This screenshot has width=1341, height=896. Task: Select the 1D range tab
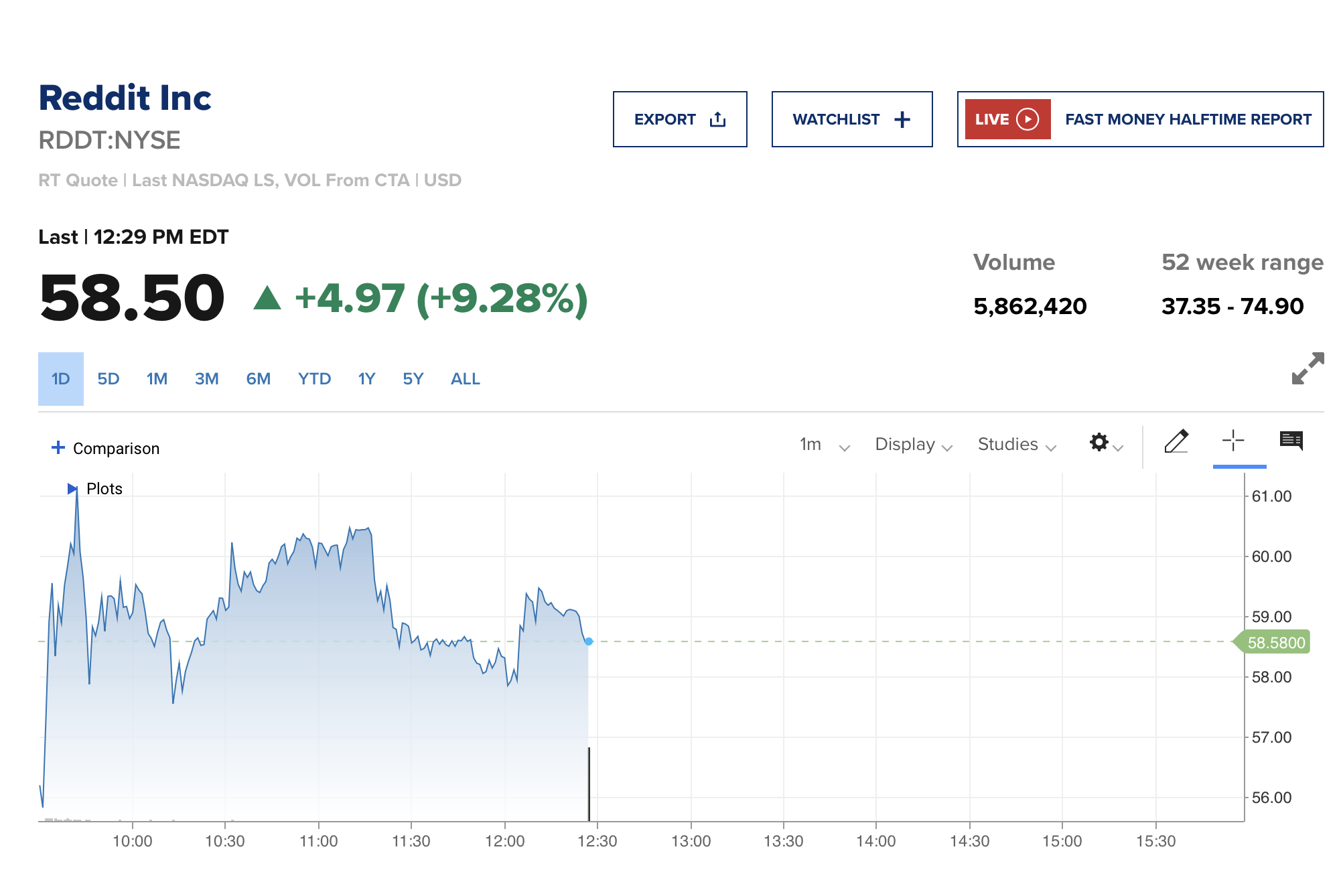pos(60,379)
